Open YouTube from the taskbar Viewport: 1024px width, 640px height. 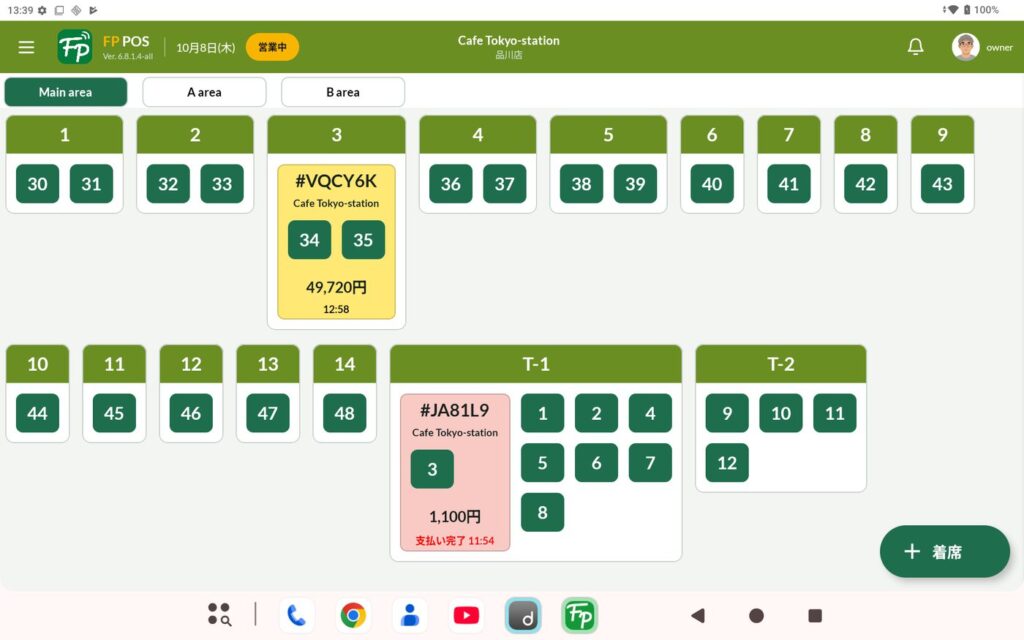pos(466,615)
